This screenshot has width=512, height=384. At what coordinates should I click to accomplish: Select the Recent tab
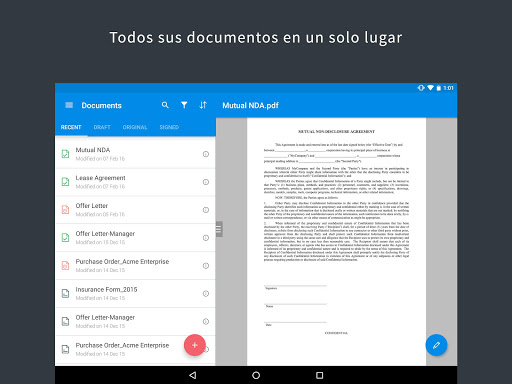tap(71, 127)
